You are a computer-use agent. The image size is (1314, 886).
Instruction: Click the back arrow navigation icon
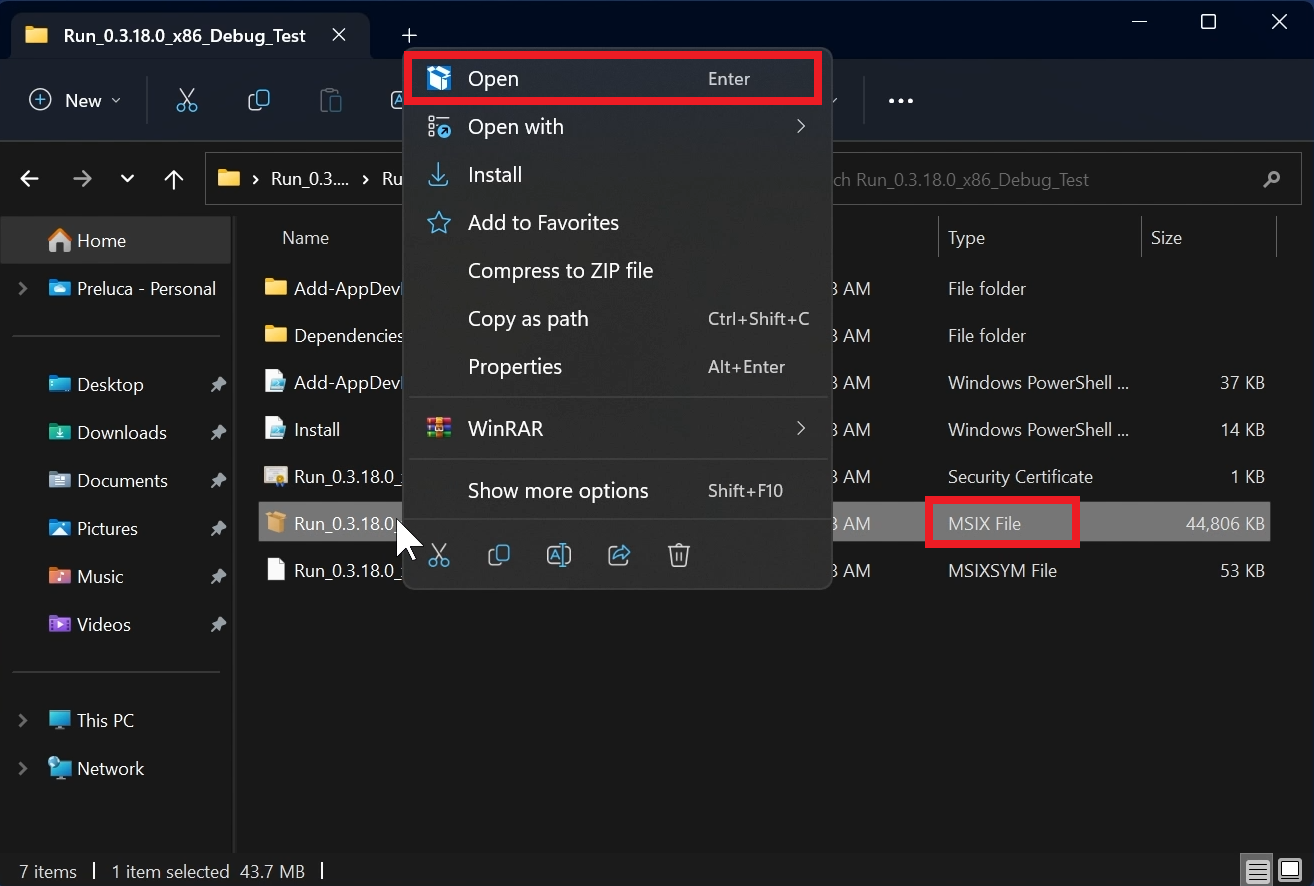28,179
